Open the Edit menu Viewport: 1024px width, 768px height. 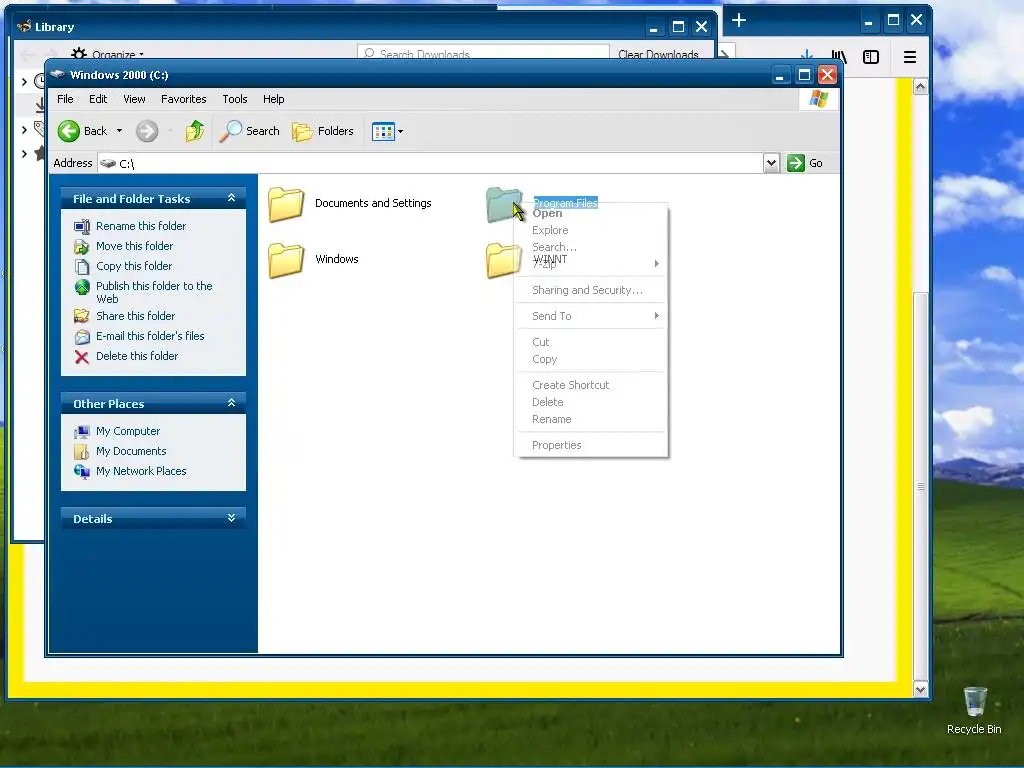tap(98, 99)
